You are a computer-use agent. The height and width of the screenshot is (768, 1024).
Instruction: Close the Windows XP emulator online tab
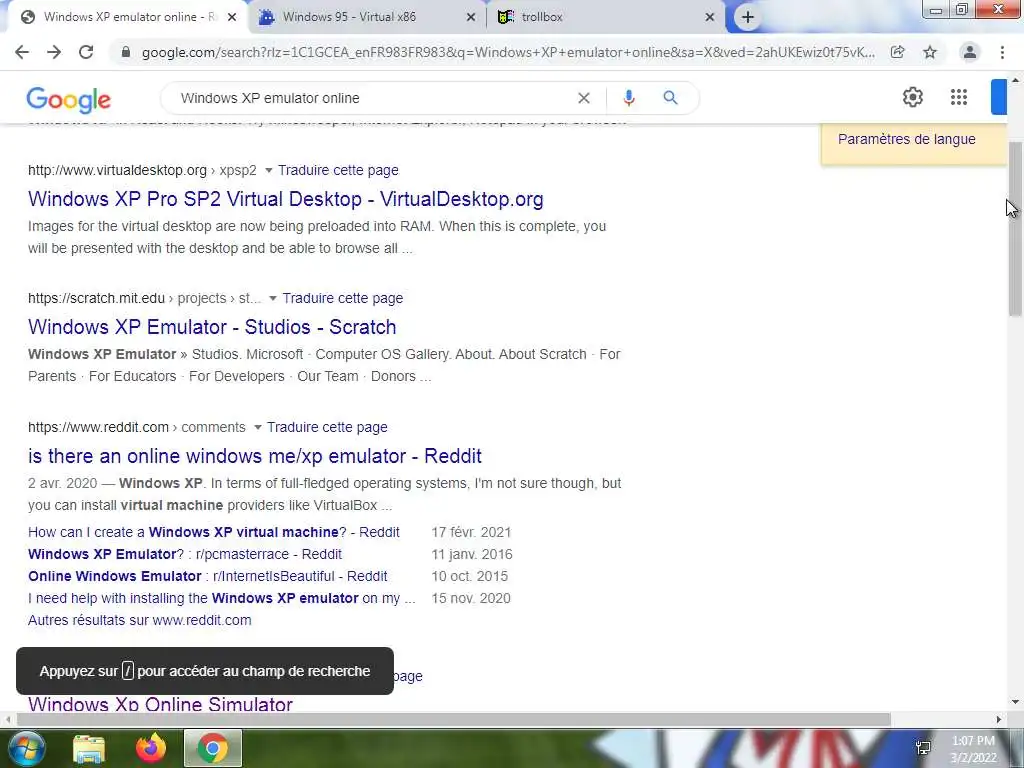point(232,17)
